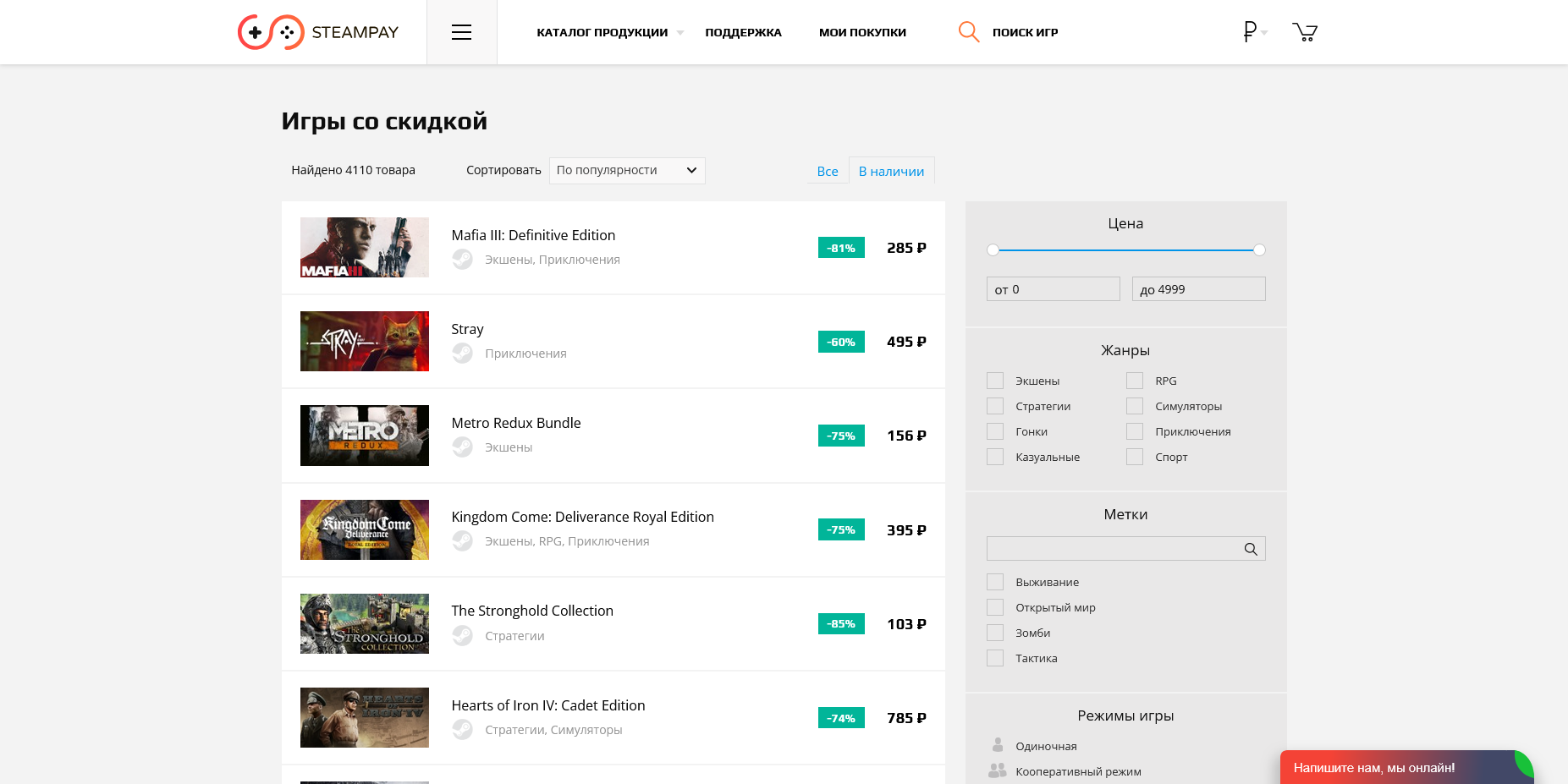Click the Hearts of Iron IV cover thumbnail

tap(365, 717)
